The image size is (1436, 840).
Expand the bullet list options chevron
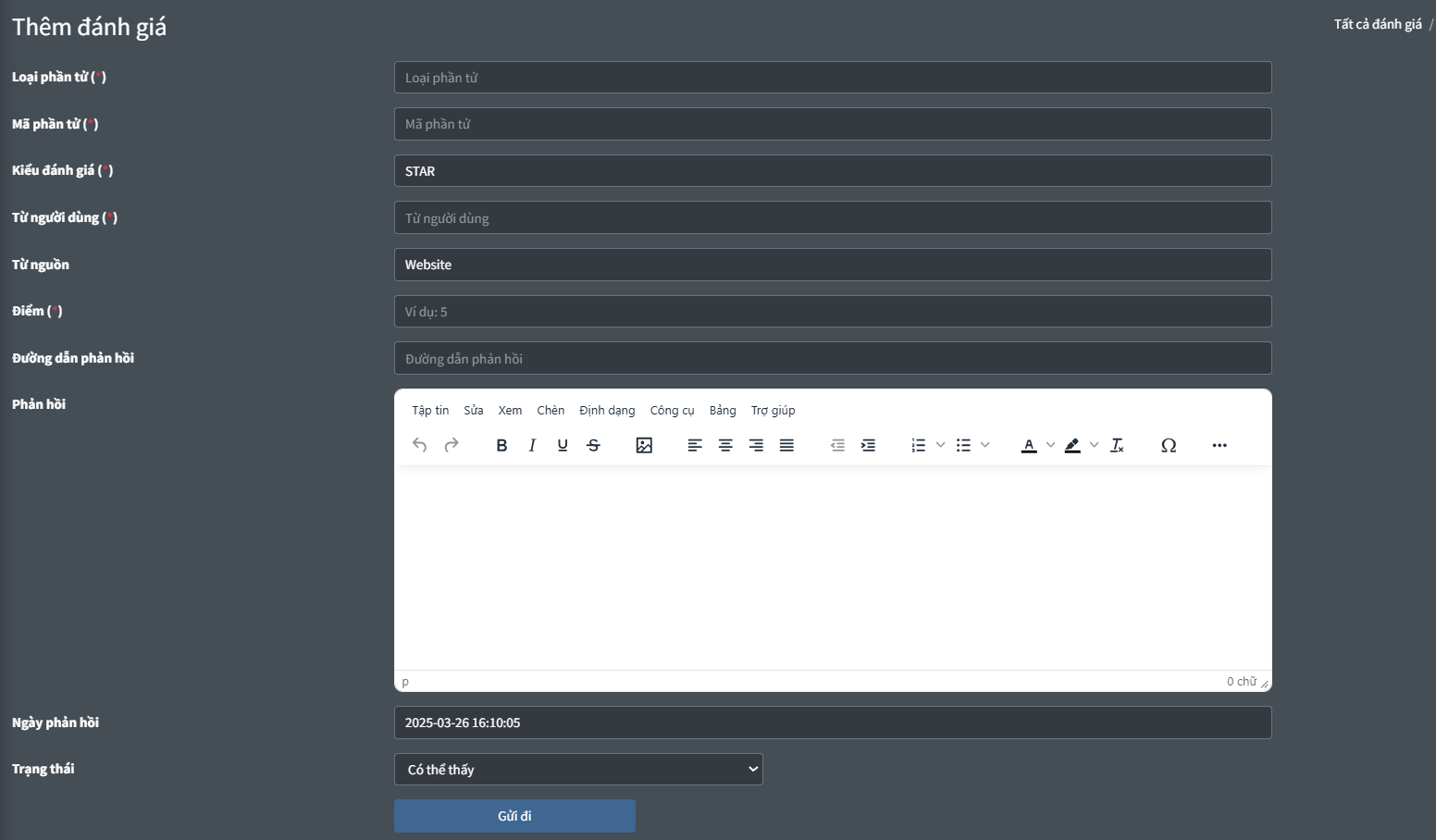[x=987, y=445]
